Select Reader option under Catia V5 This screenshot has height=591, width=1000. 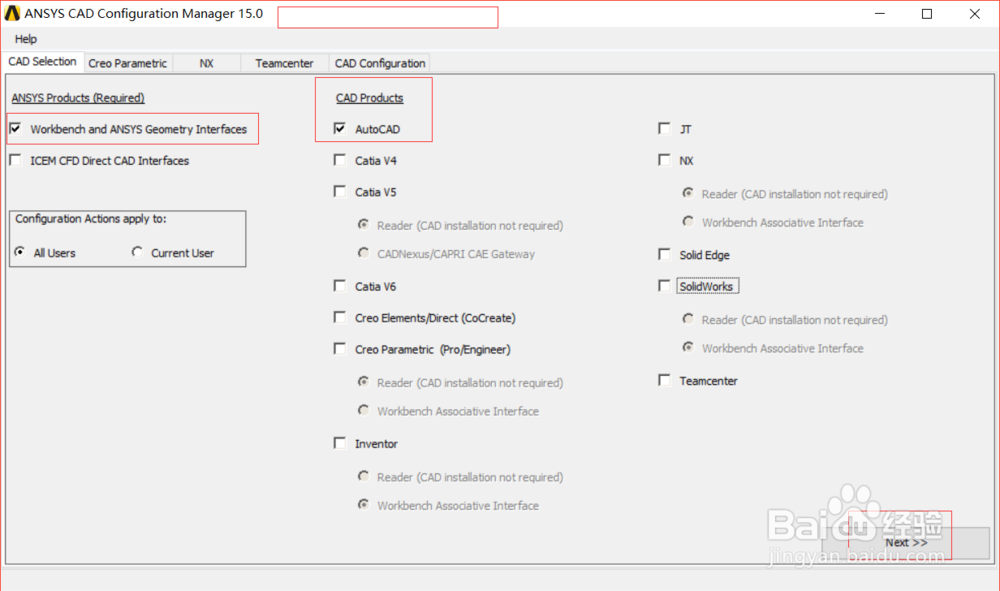point(364,224)
